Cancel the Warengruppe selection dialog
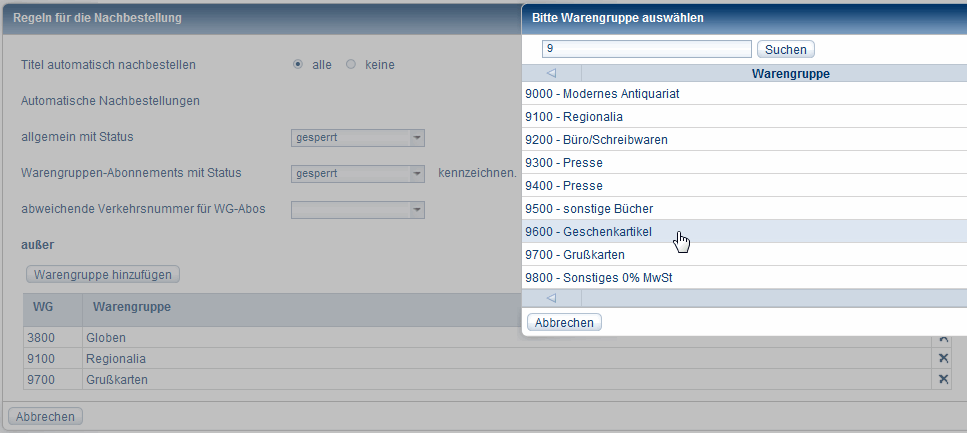 point(564,322)
